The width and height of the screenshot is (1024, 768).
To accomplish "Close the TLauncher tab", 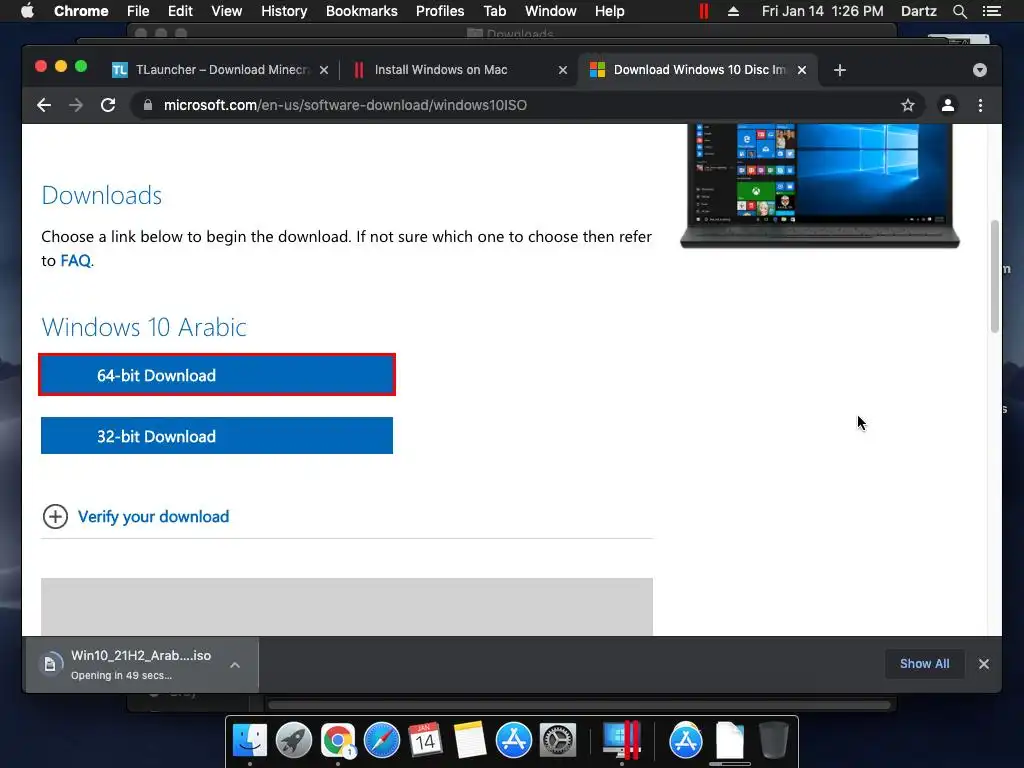I will point(324,70).
